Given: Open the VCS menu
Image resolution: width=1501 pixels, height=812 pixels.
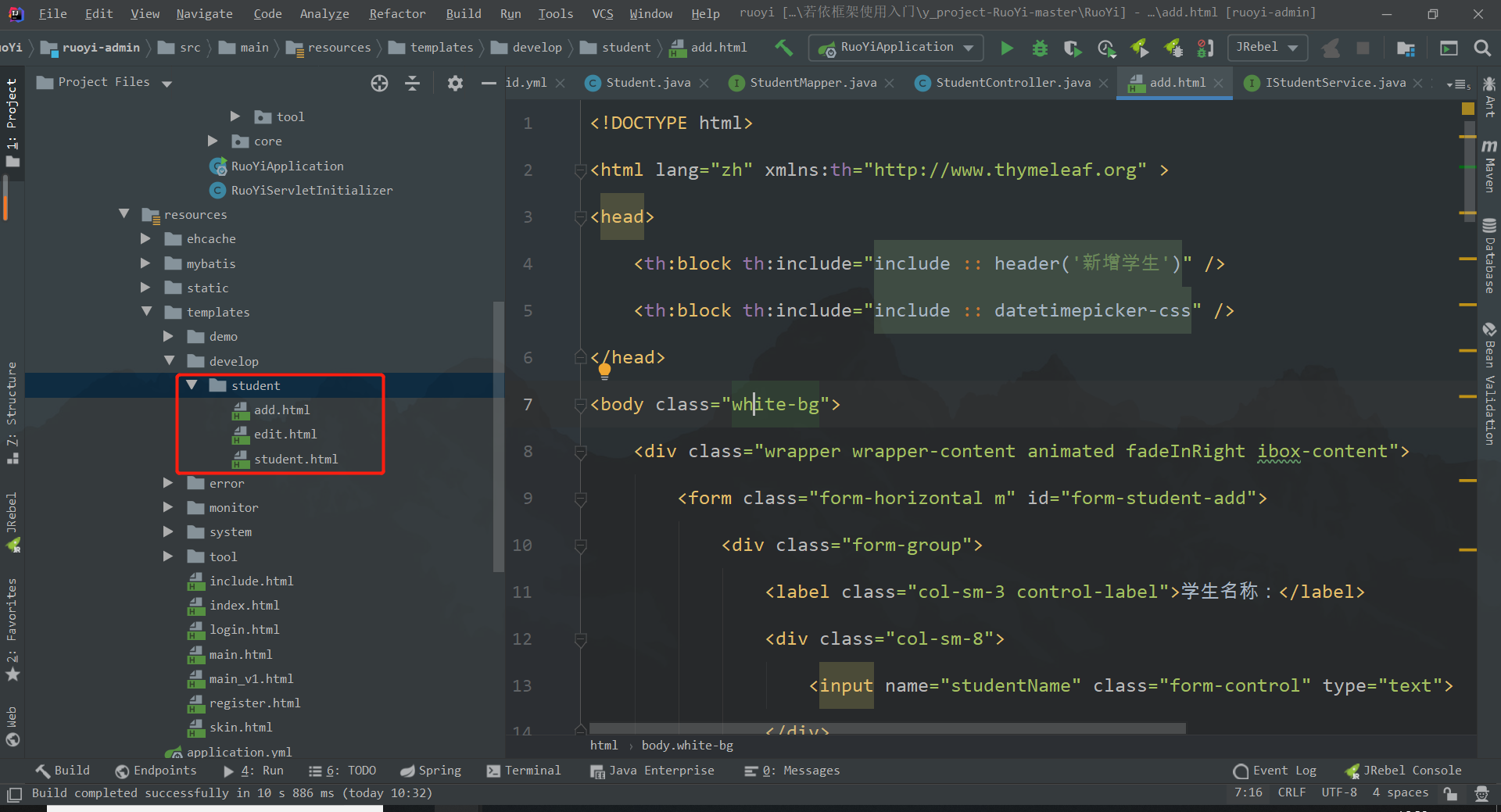Looking at the screenshot, I should [x=603, y=13].
